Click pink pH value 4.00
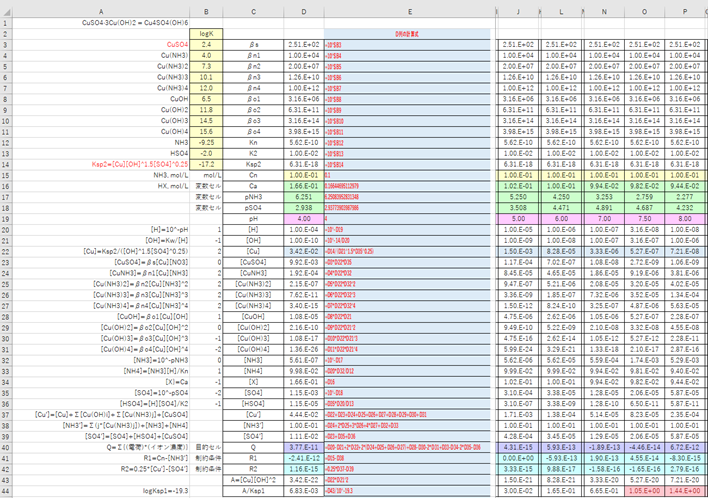This screenshot has width=708, height=498. [304, 219]
